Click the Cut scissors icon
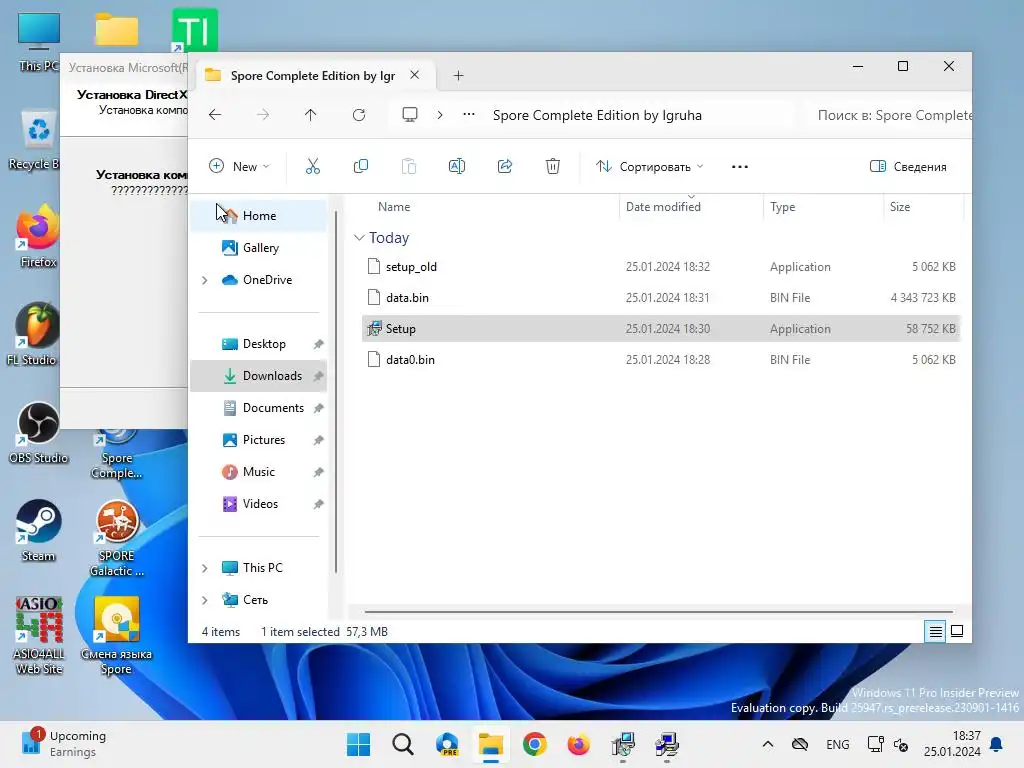The image size is (1024, 768). click(x=313, y=167)
